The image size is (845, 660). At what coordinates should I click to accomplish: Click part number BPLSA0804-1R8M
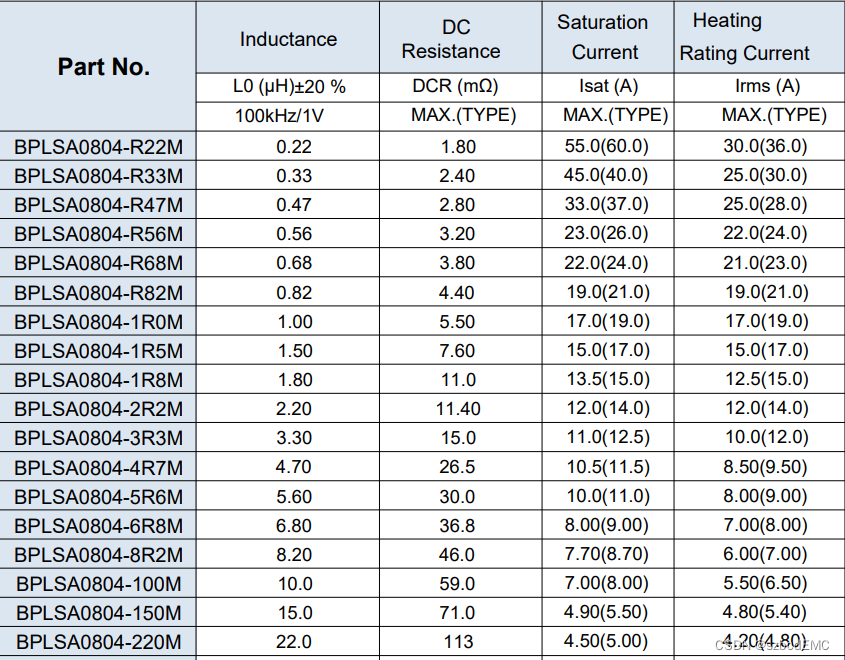[99, 380]
